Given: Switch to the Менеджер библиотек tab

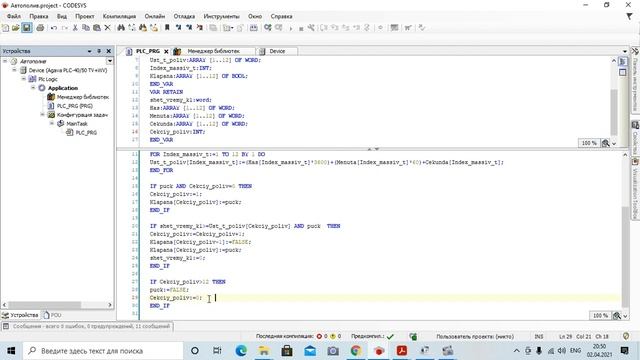Looking at the screenshot, I should click(x=213, y=51).
